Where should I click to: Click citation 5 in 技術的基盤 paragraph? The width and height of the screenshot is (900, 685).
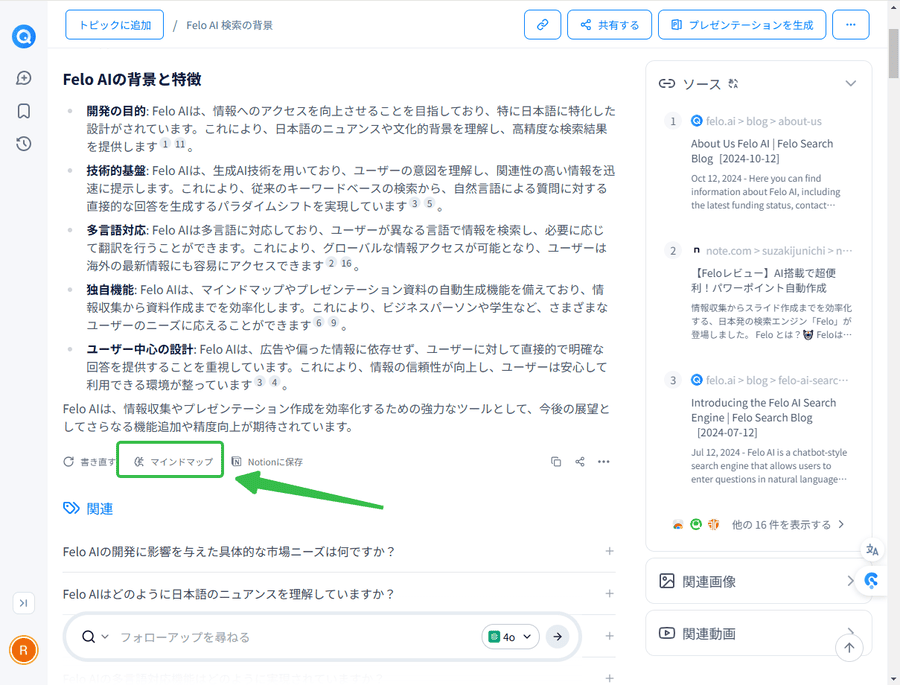point(429,204)
